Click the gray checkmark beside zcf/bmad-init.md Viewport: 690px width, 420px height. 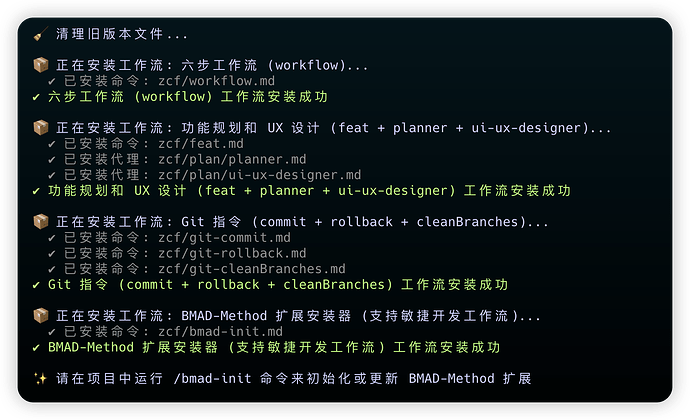pos(53,332)
